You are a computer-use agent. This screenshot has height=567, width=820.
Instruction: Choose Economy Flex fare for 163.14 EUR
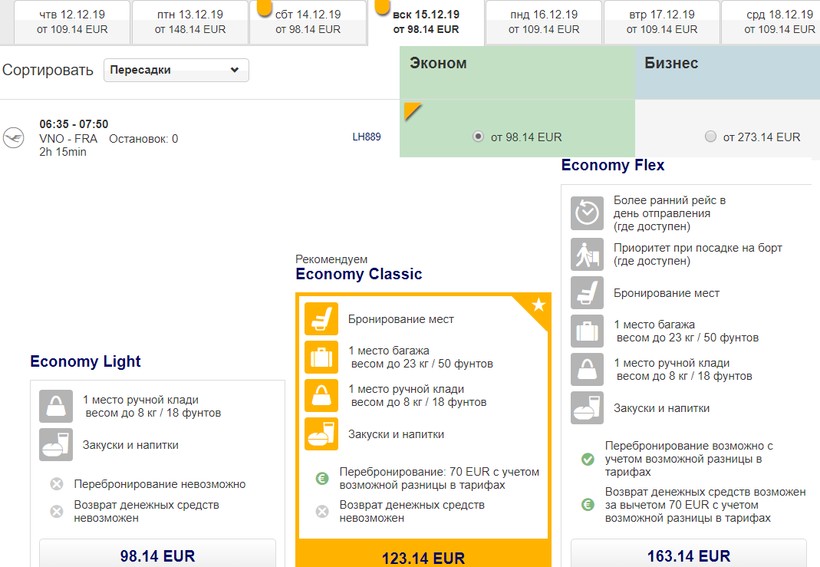(x=688, y=555)
